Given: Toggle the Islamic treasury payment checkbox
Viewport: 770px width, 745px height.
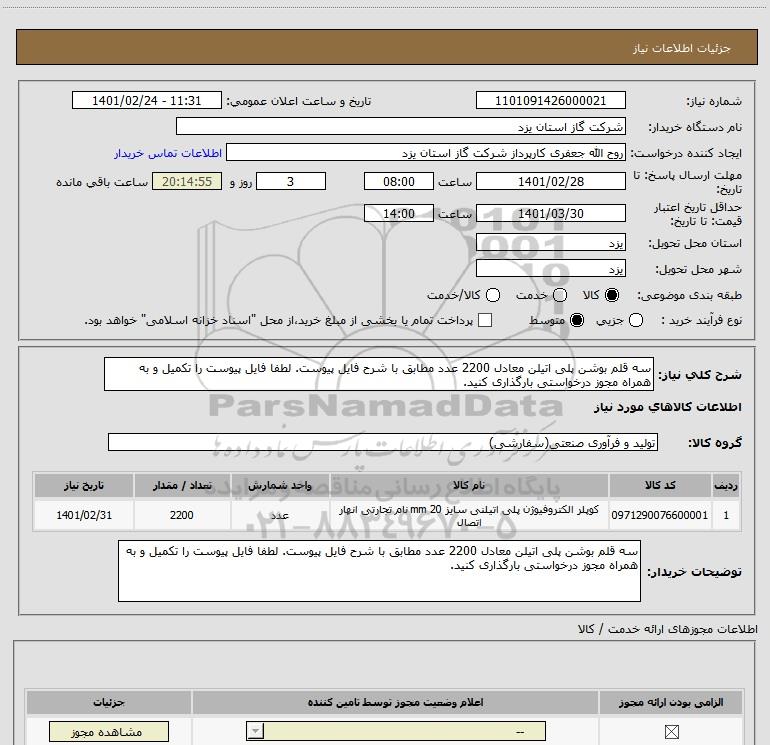Looking at the screenshot, I should (485, 320).
